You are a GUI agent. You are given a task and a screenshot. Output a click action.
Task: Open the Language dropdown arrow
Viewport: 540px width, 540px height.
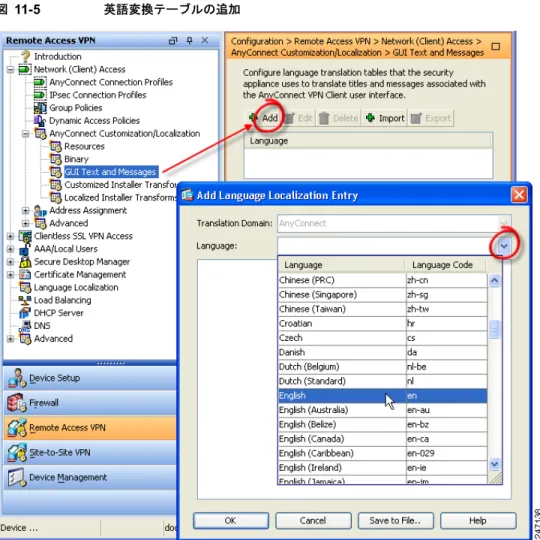504,246
